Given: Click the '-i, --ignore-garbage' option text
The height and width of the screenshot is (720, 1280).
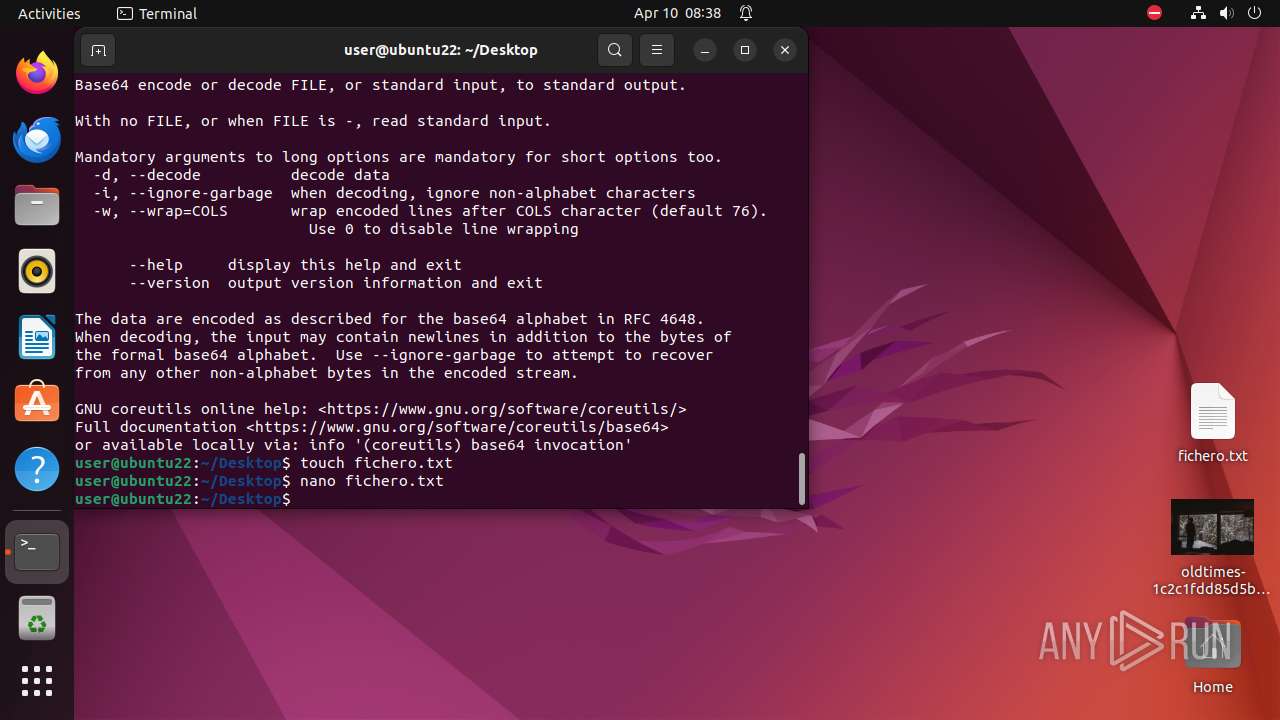Looking at the screenshot, I should [x=183, y=193].
